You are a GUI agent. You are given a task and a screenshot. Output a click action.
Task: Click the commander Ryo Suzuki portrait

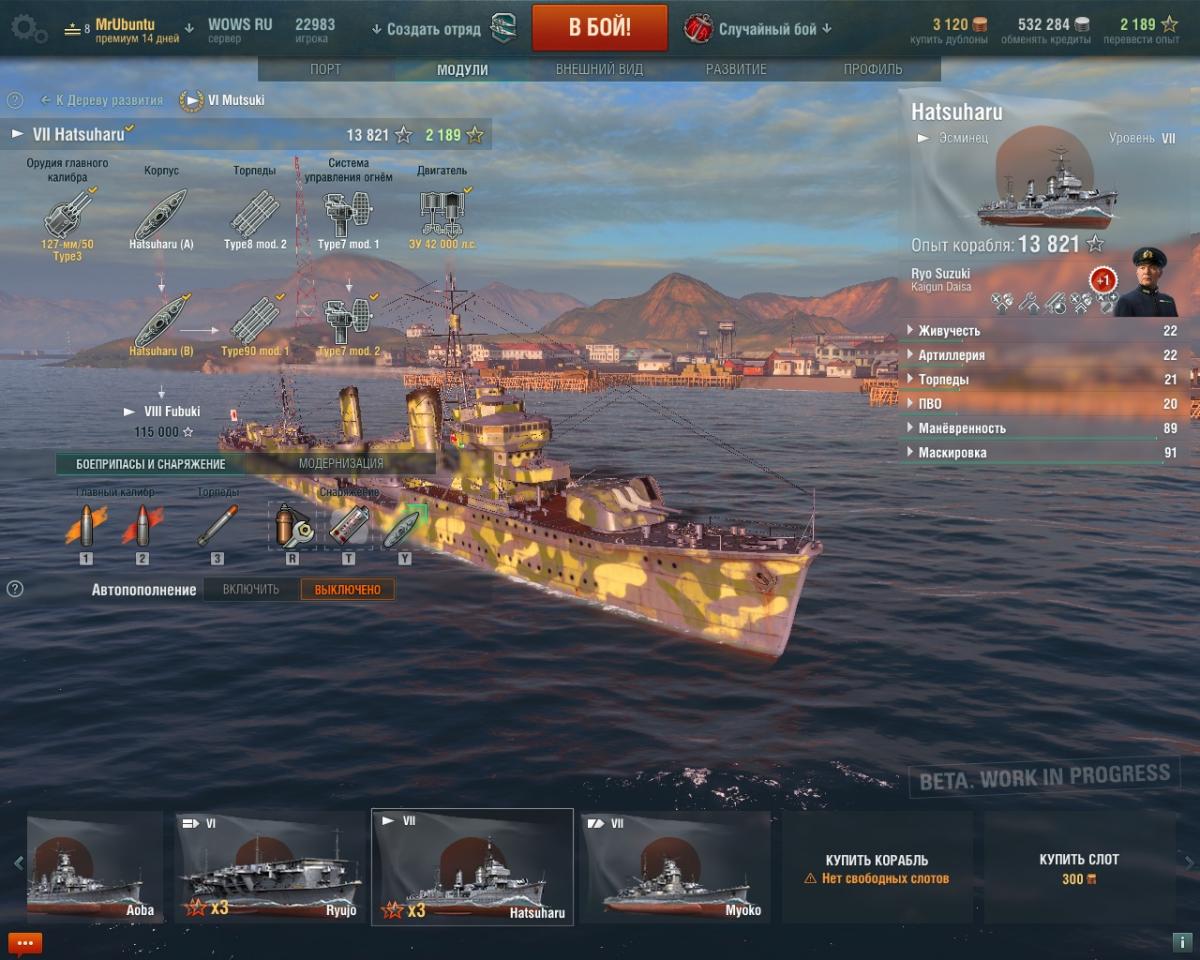[1146, 284]
